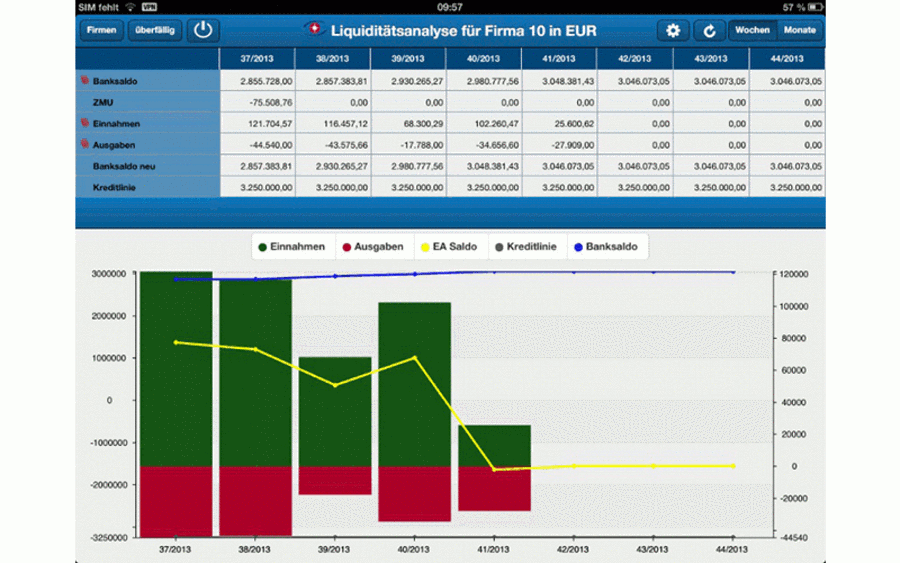The image size is (900, 563).
Task: Select the yellow EA Saldo point at 40/2013
Action: point(414,358)
